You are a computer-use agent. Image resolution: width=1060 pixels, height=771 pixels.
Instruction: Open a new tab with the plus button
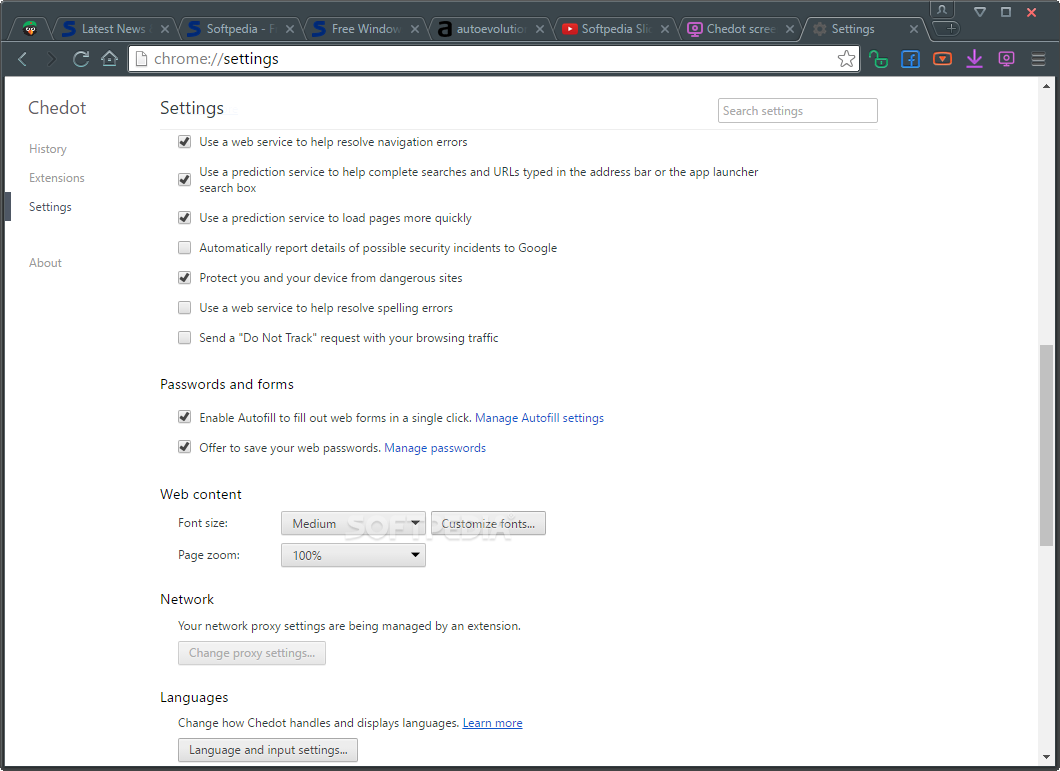[950, 28]
